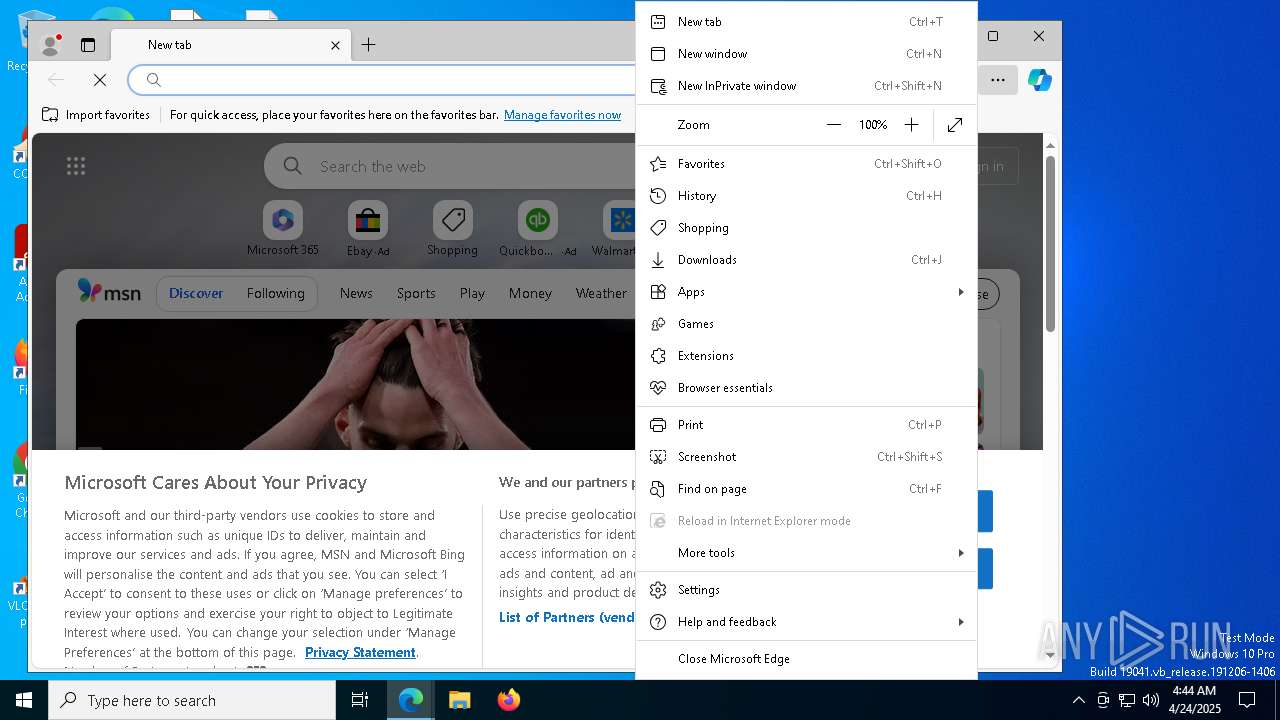Open Downloads from menu
Viewport: 1280px width, 720px height.
[x=806, y=260]
